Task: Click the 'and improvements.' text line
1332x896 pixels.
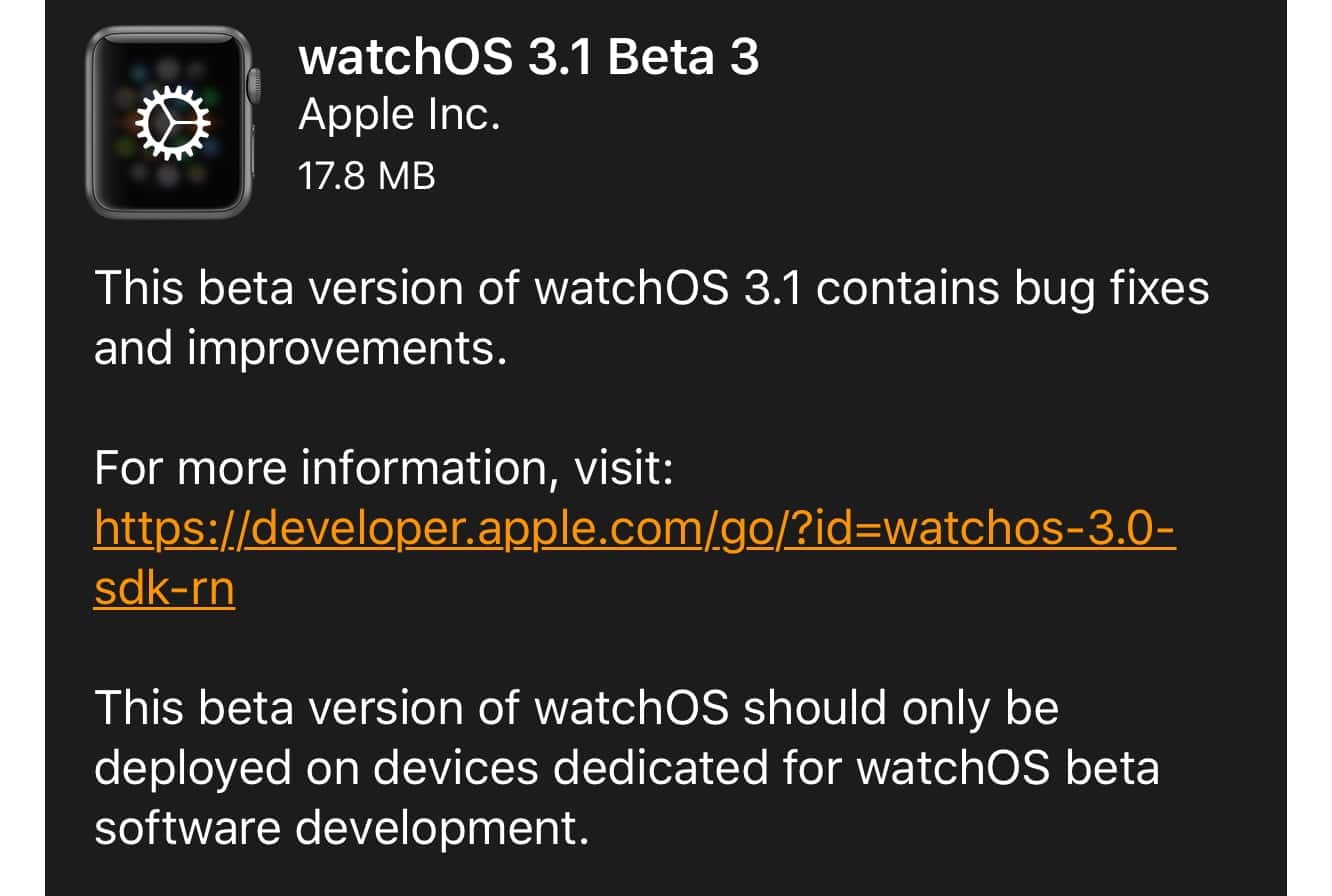Action: 295,350
